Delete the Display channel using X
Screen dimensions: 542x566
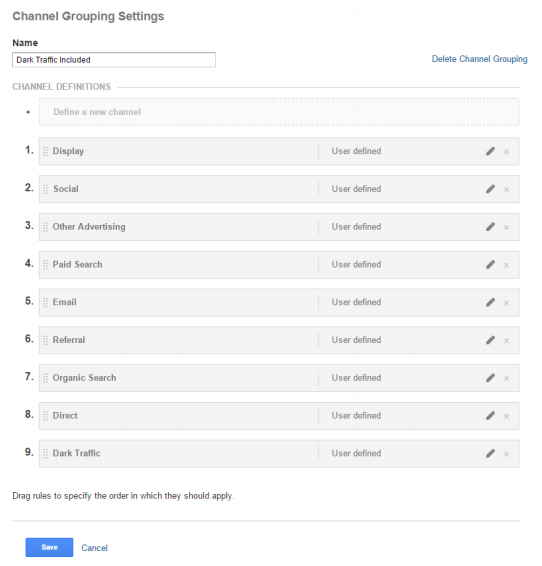(x=506, y=152)
